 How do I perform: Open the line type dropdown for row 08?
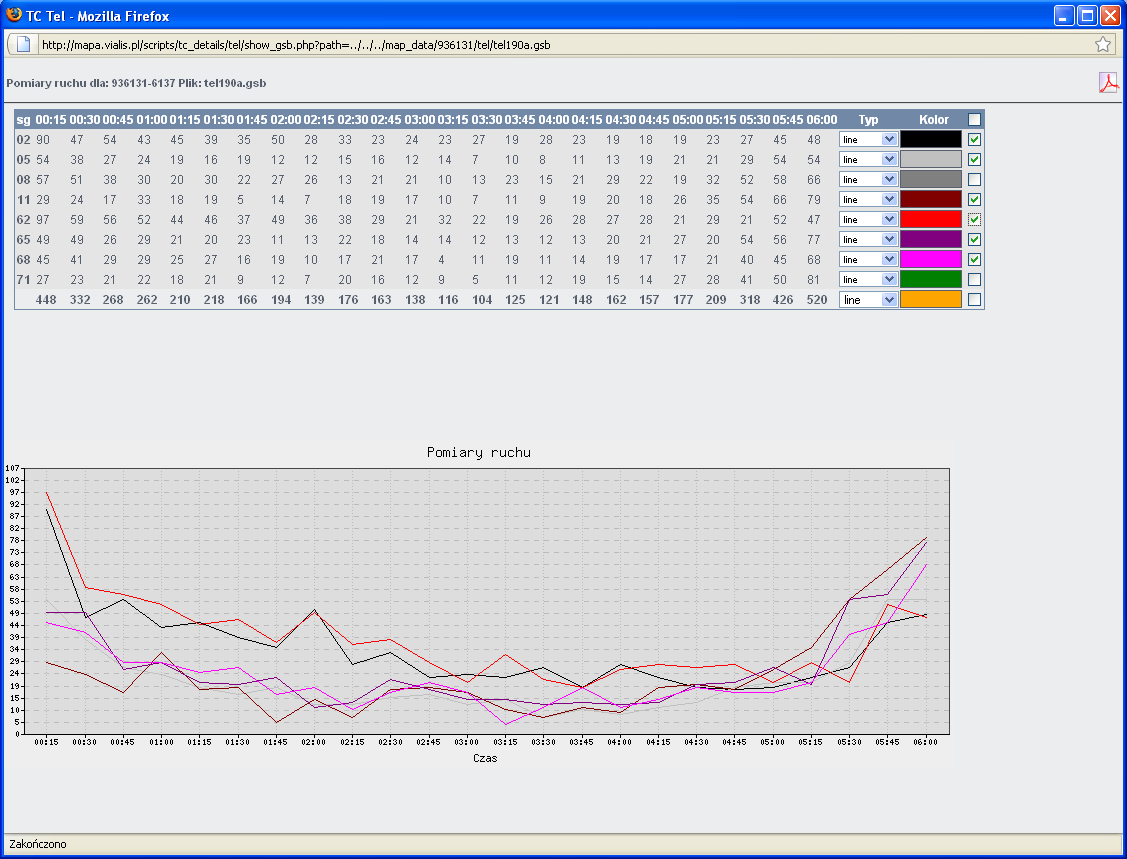[x=868, y=180]
